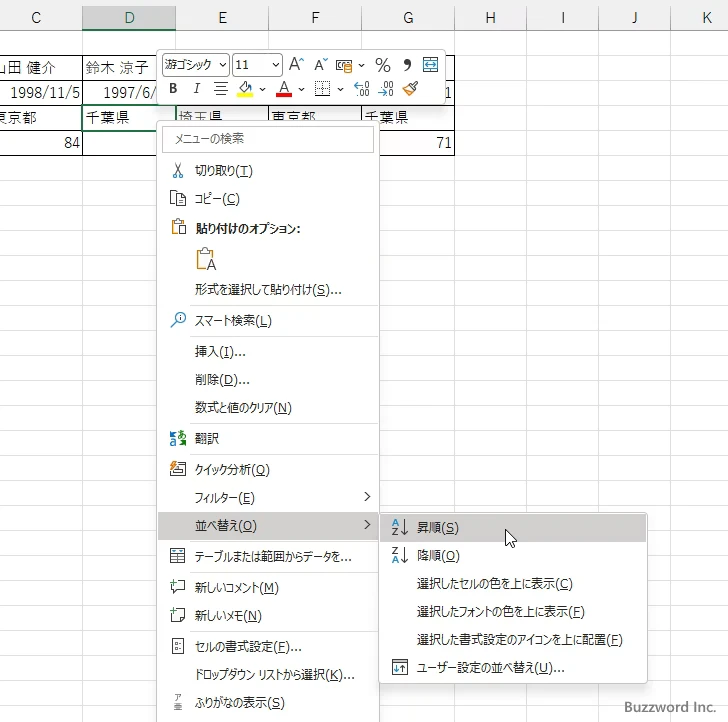Click the merge and center icon
This screenshot has width=728, height=722.
431,65
